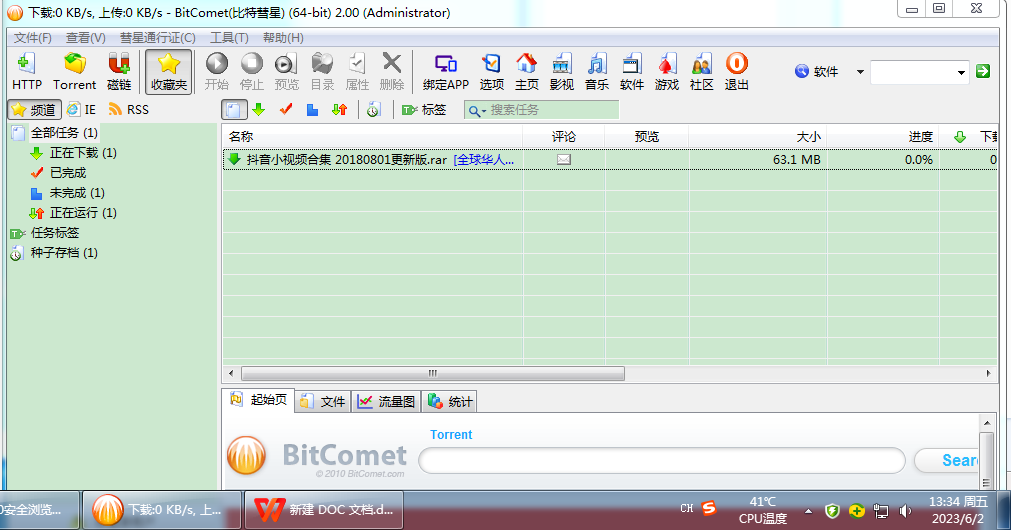Switch to 起始页 bottom tab
Screen dimensions: 1011x530
pos(259,400)
